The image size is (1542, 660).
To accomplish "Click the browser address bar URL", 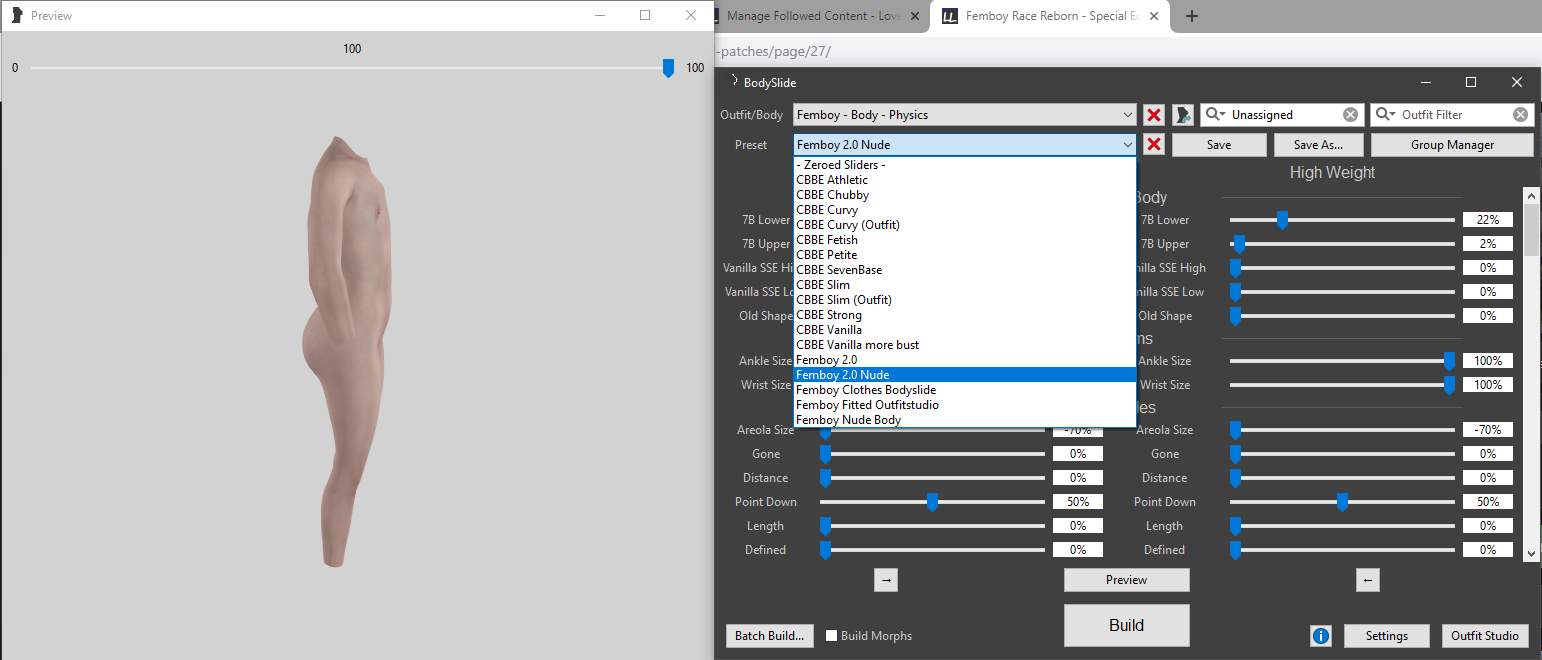I will 774,51.
